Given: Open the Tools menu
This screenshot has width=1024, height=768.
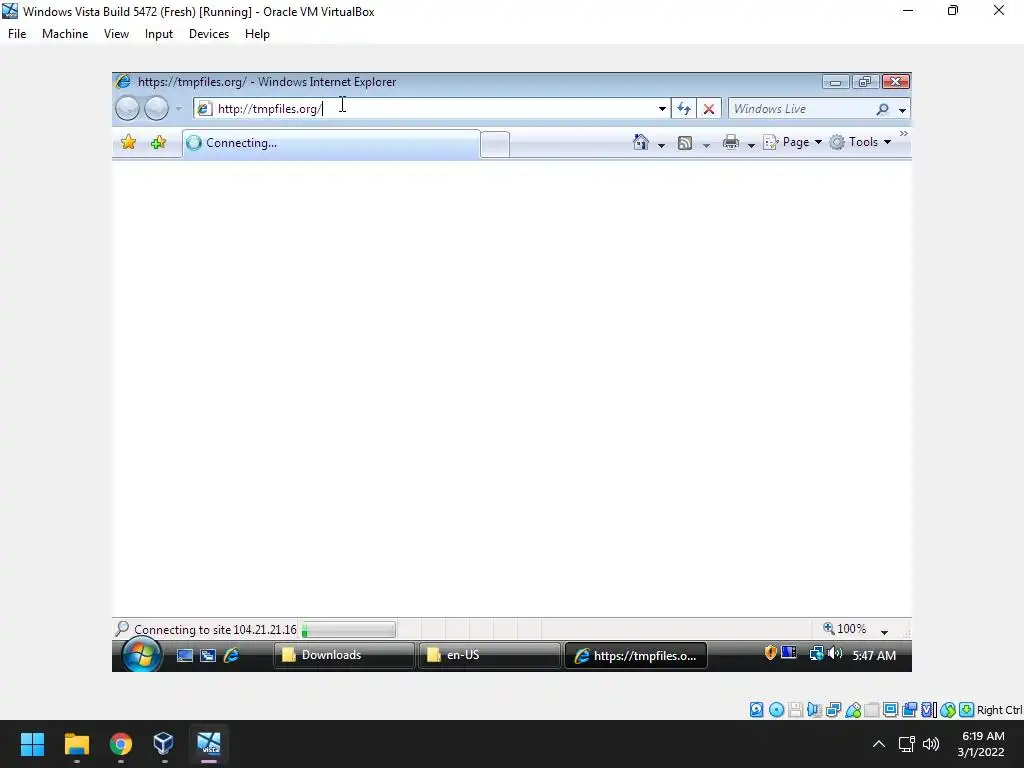Looking at the screenshot, I should [860, 142].
